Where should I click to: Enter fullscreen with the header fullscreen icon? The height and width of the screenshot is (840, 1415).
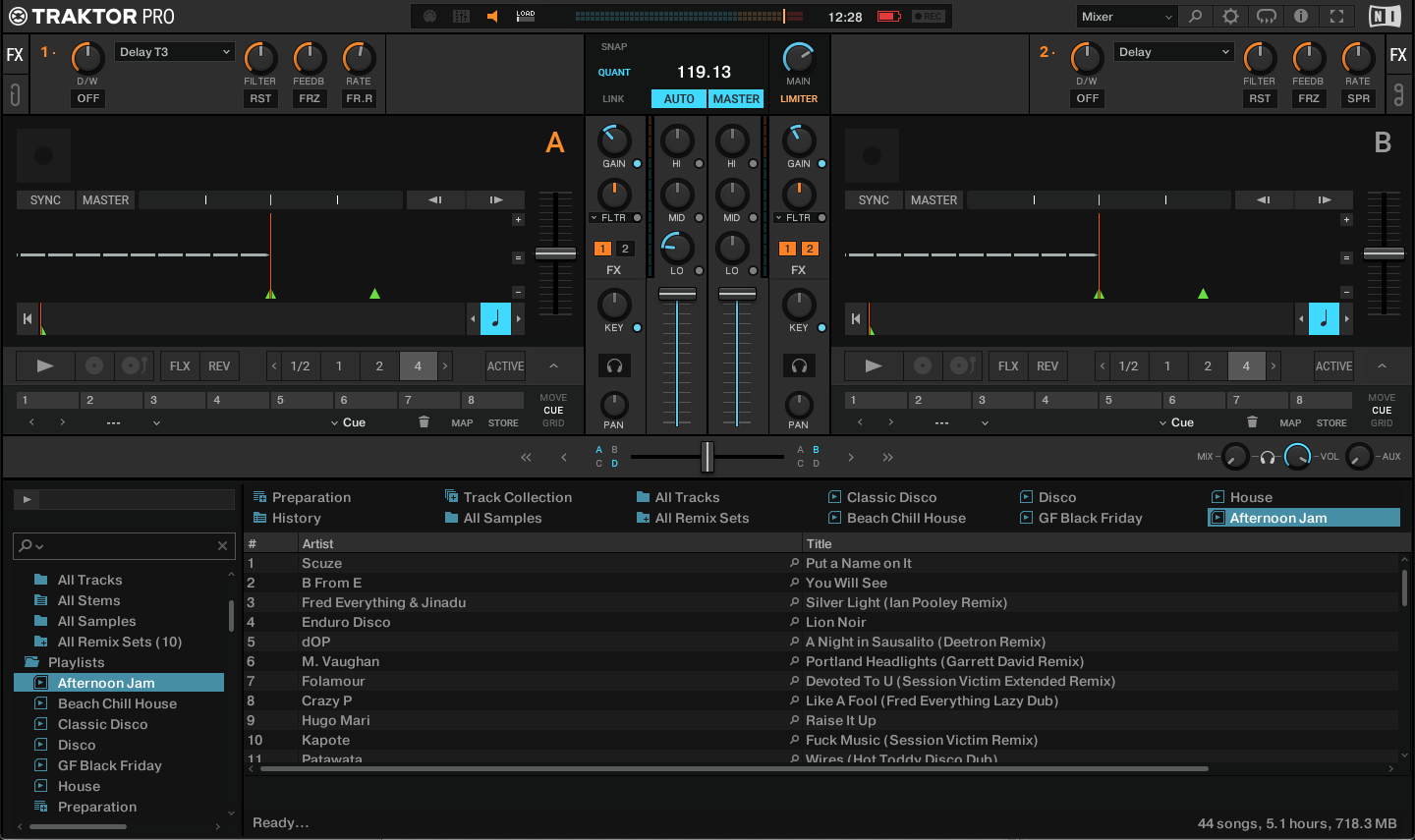[x=1336, y=17]
